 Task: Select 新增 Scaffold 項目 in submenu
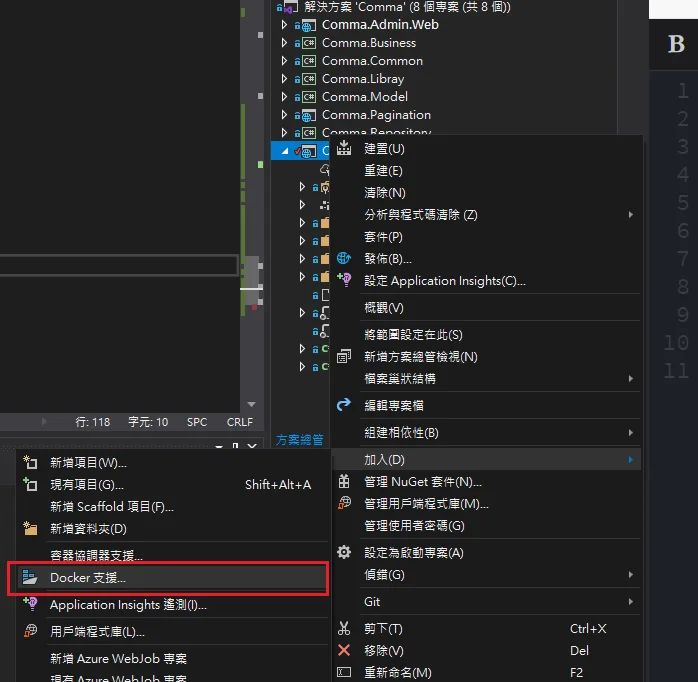[x=112, y=507]
